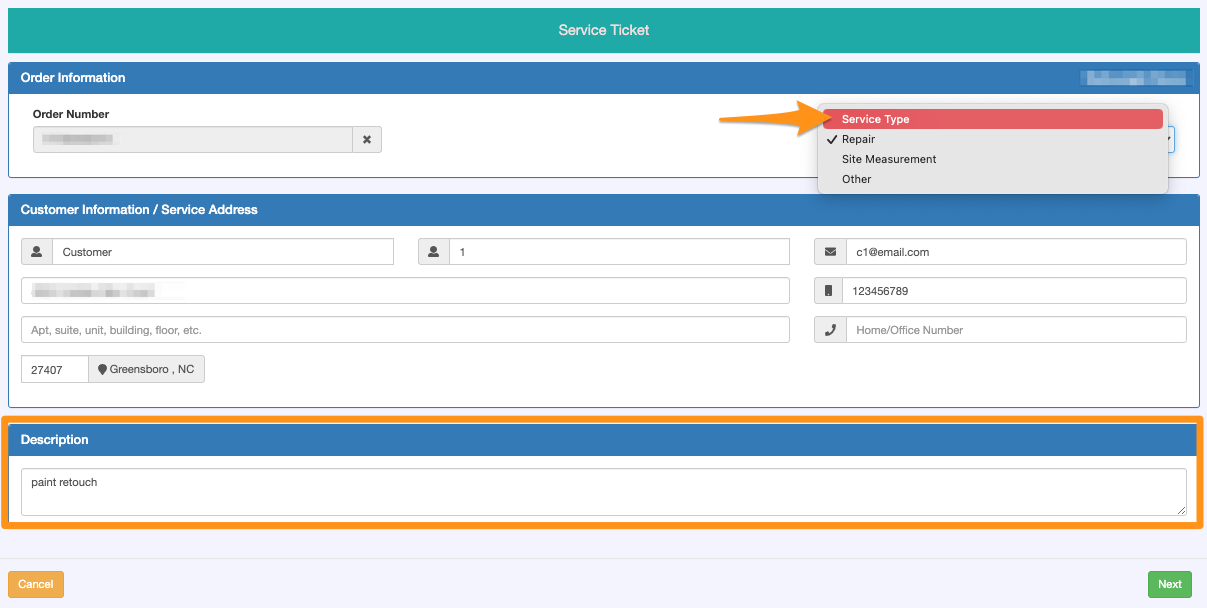Focus the Order Number field

[x=193, y=140]
